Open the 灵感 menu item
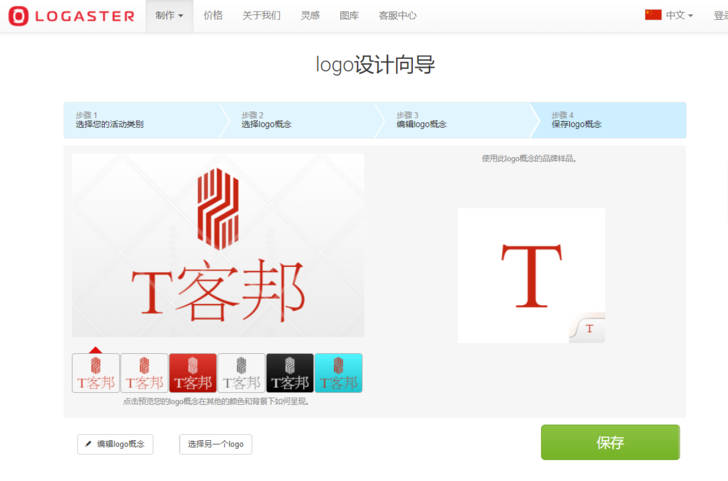This screenshot has height=481, width=728. [x=310, y=16]
